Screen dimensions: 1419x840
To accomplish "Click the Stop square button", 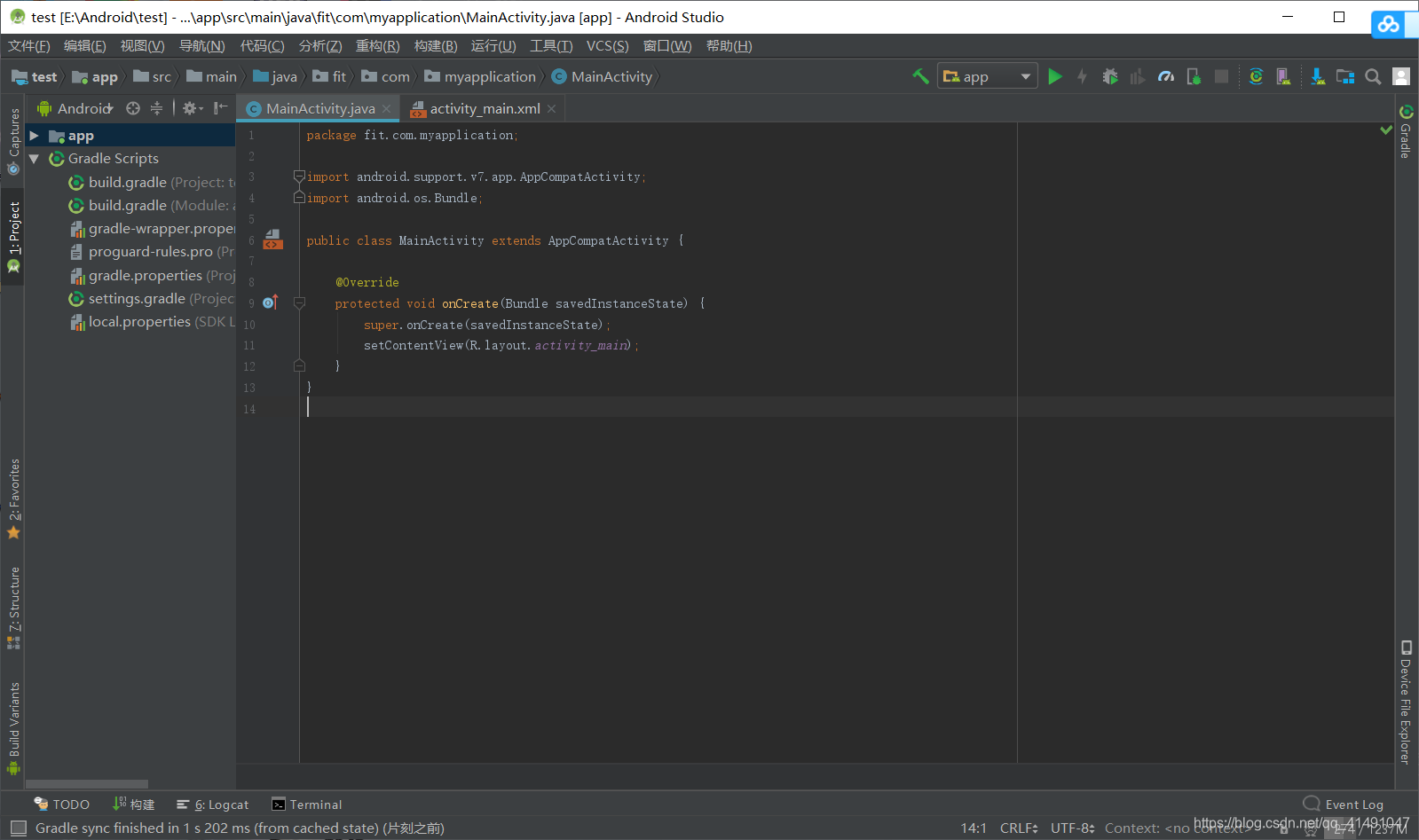I will point(1221,76).
